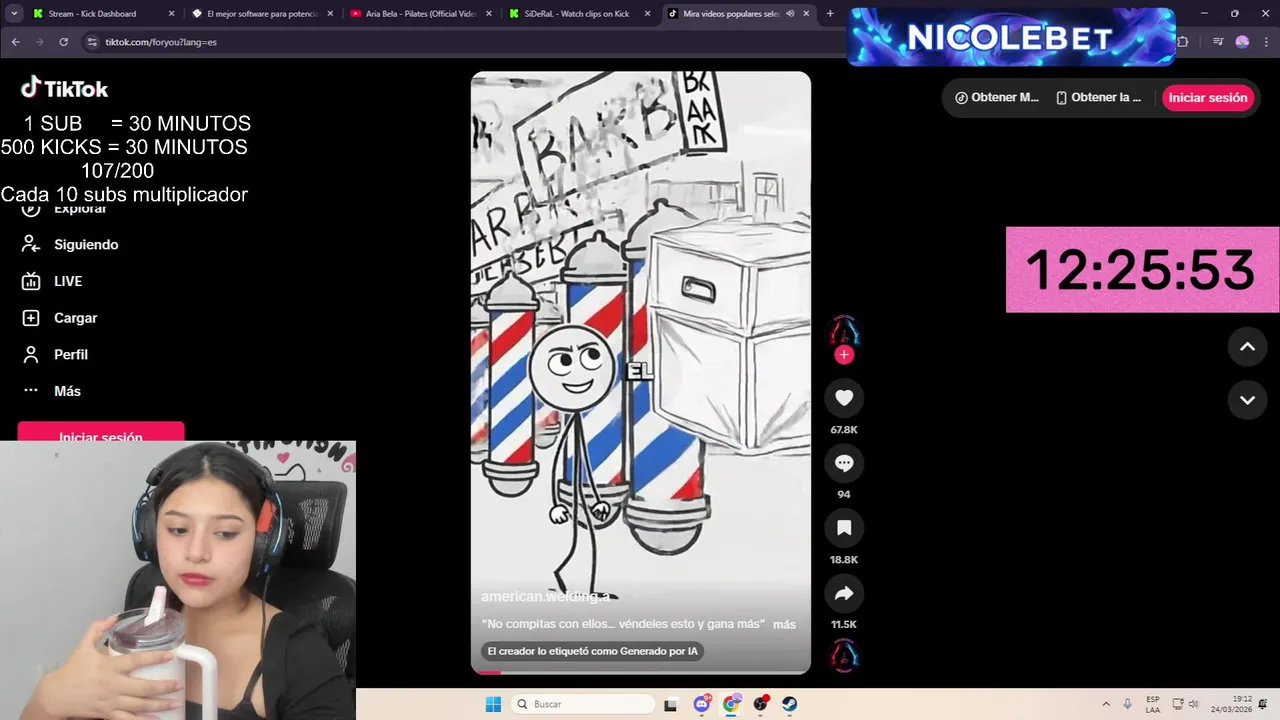
Task: Open comments via the speech bubble icon
Action: point(844,463)
